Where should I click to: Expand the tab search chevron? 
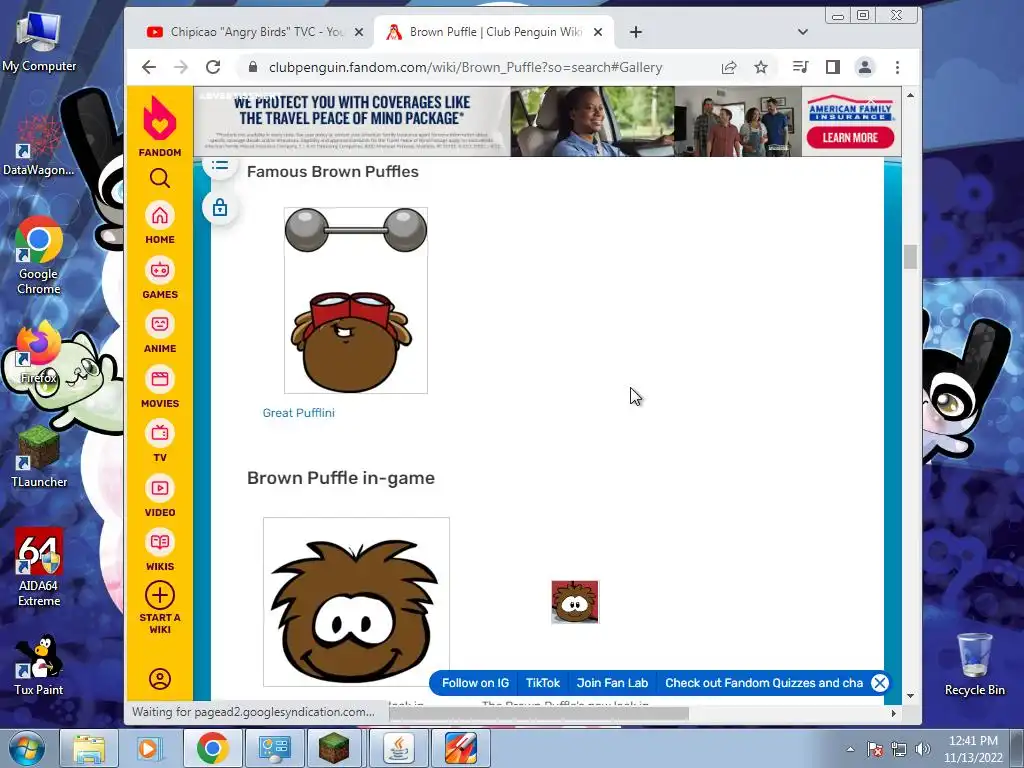(x=803, y=32)
